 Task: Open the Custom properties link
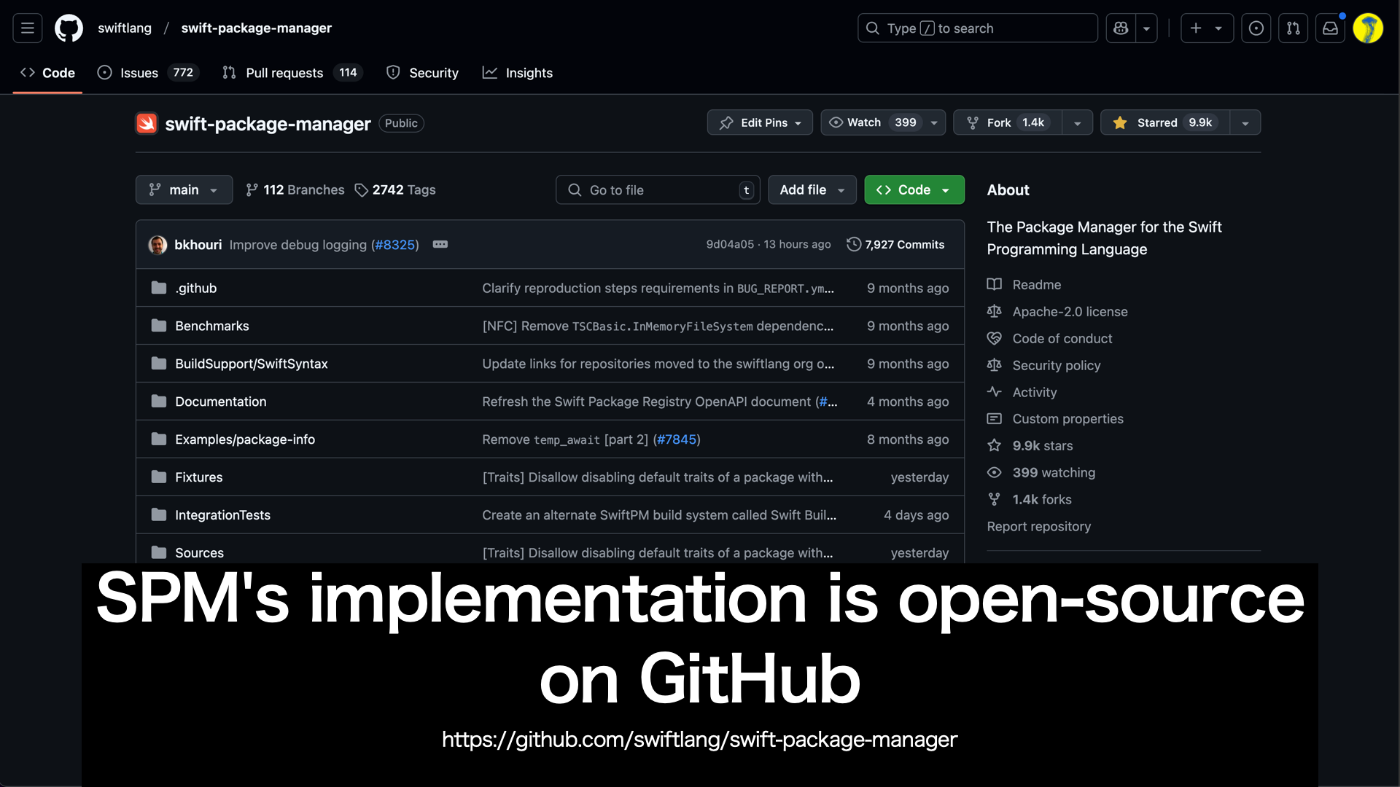1055,419
